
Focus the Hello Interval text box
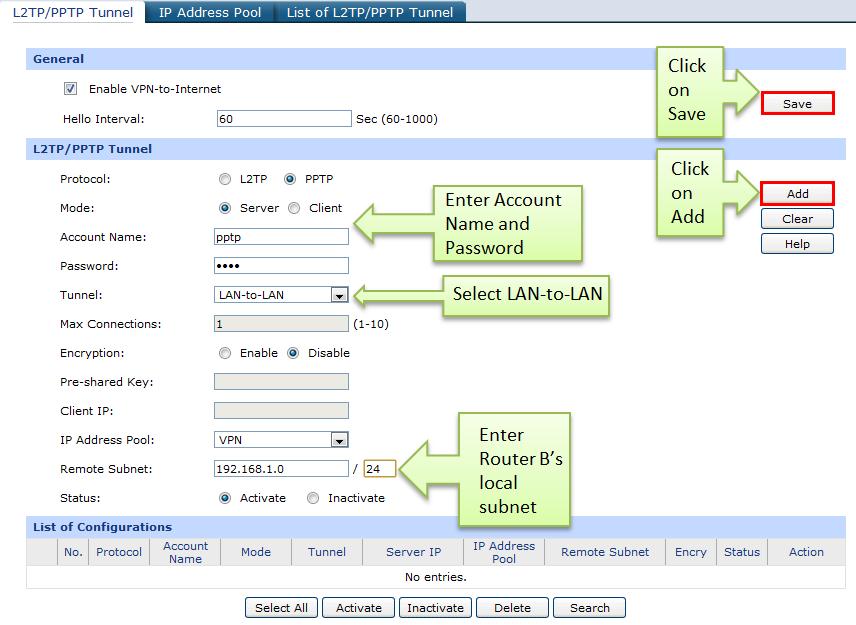(x=283, y=119)
